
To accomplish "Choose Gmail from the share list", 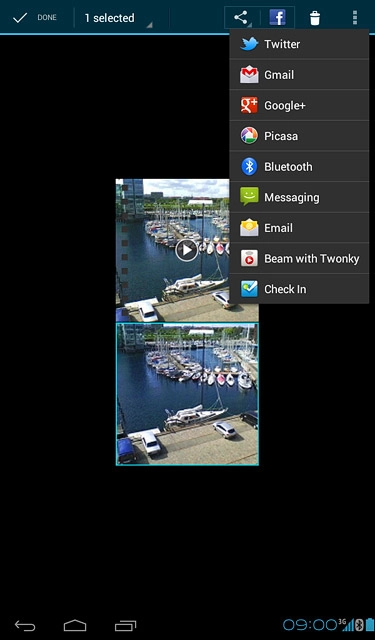I will click(300, 75).
